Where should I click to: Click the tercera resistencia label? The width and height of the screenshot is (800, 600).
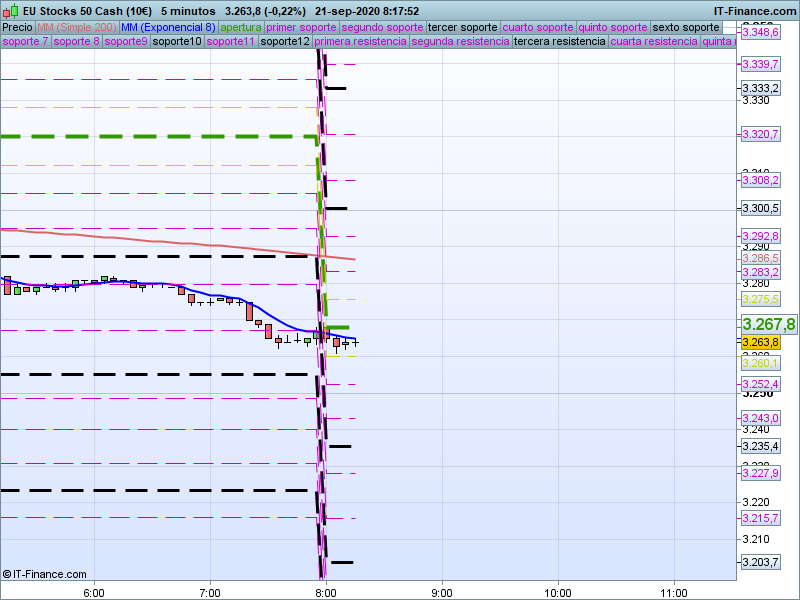pos(559,42)
